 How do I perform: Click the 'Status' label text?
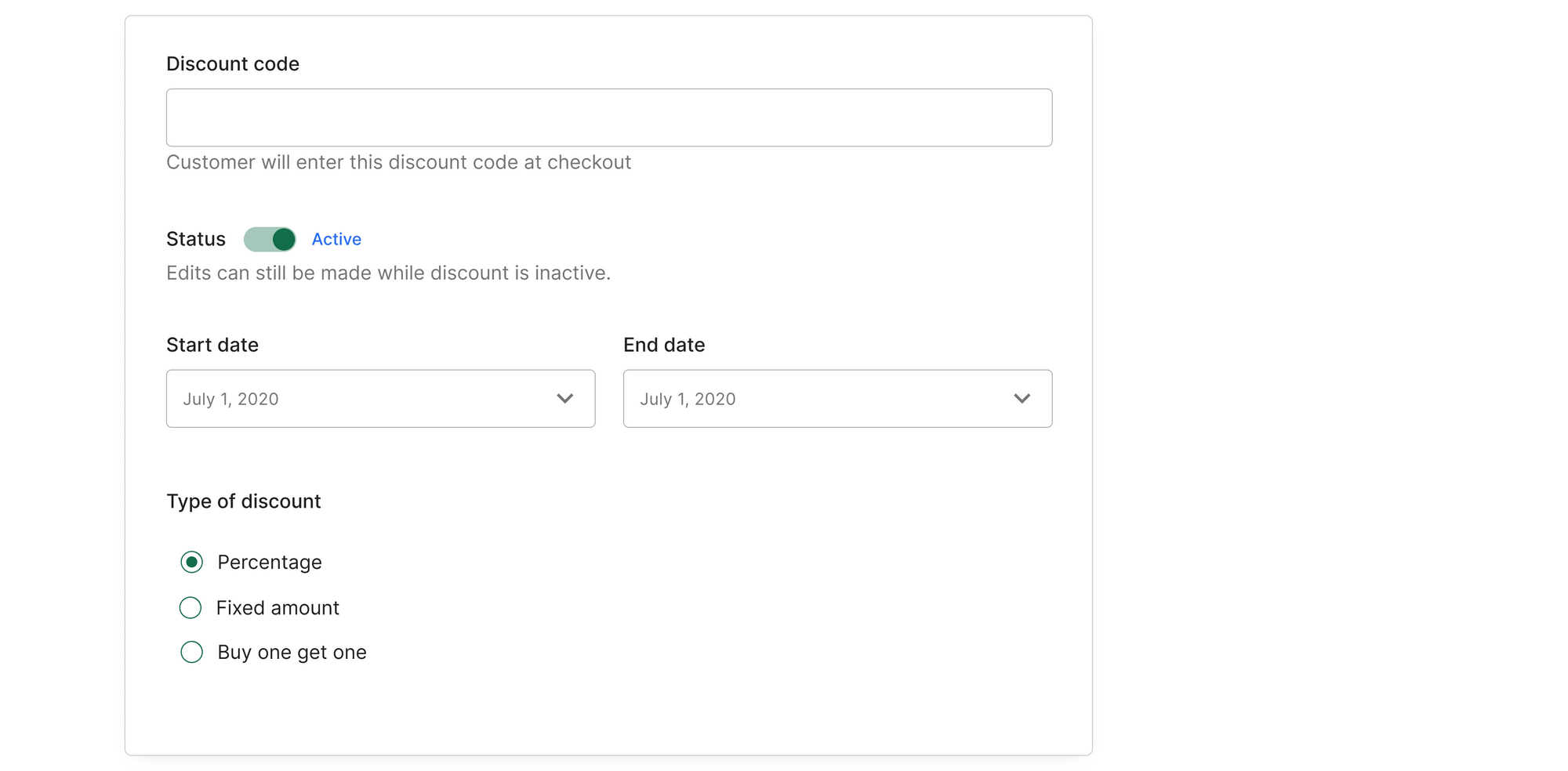[196, 239]
